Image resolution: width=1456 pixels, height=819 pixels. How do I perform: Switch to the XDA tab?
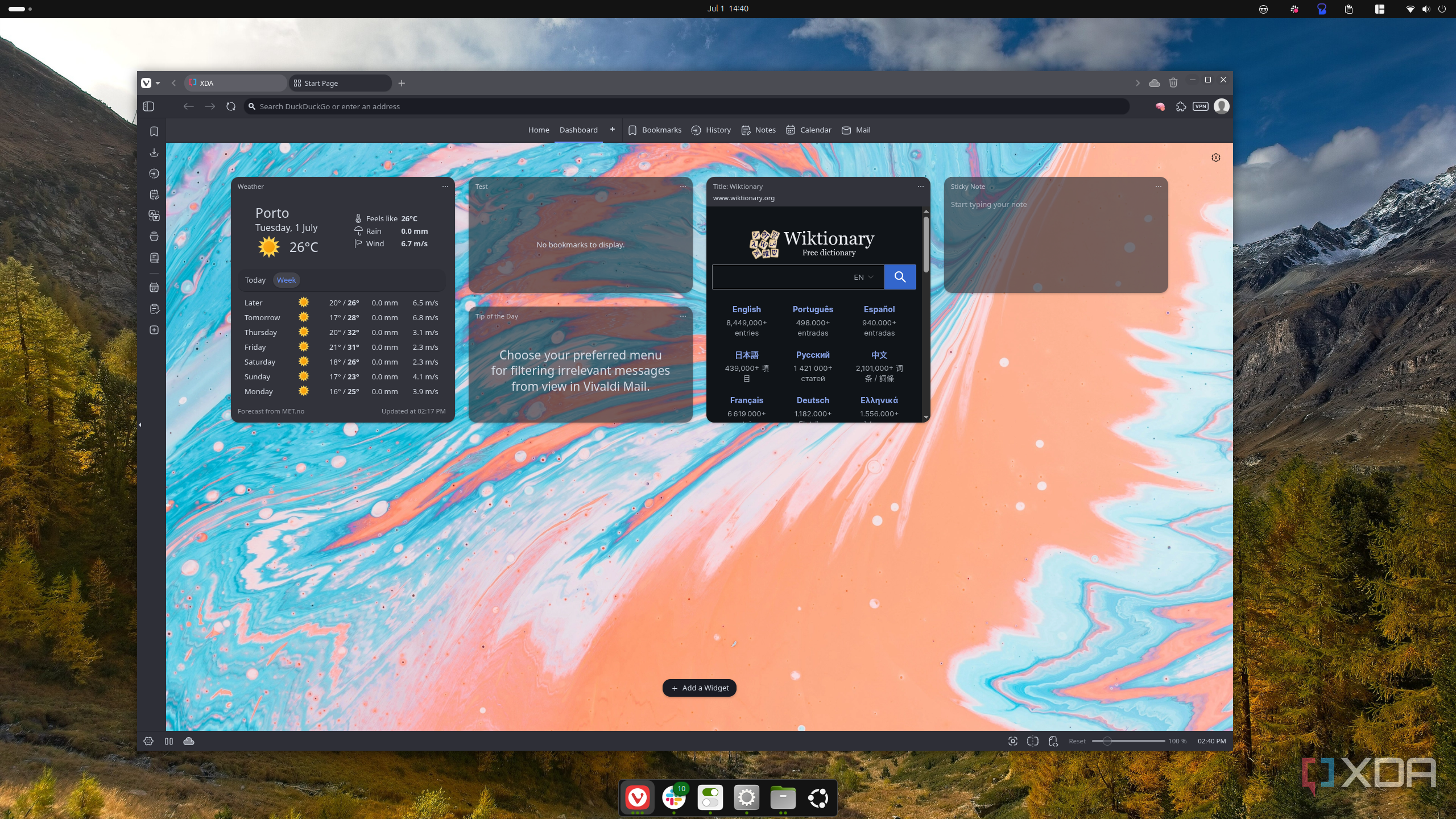click(235, 83)
